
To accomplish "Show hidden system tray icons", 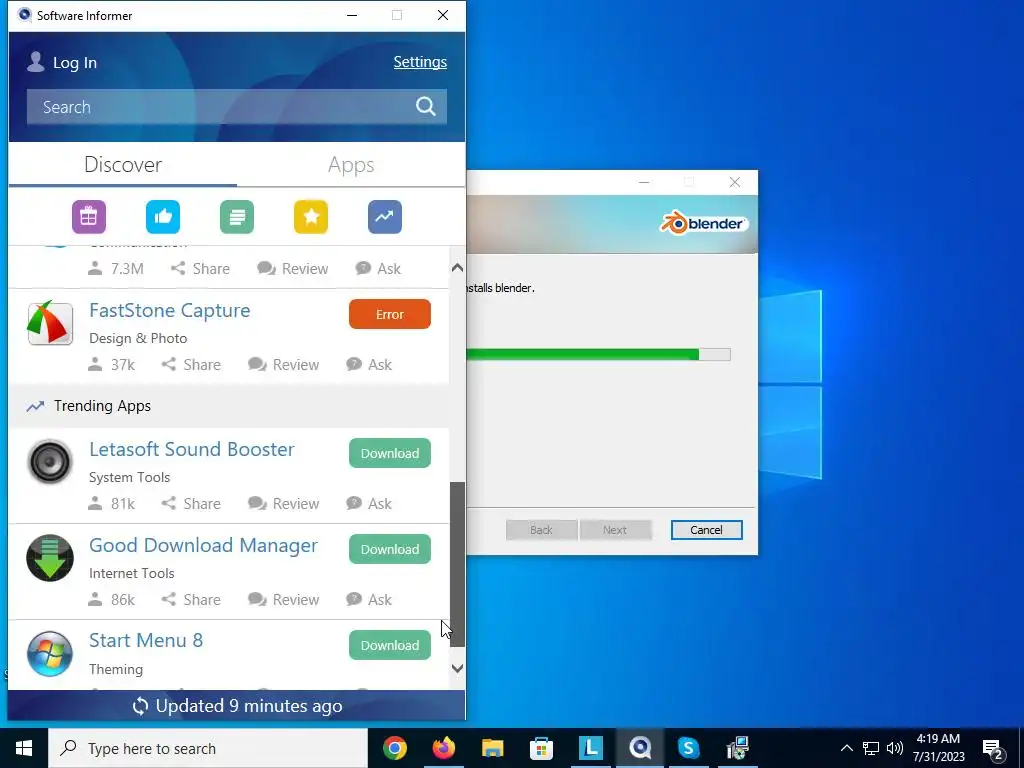I will click(x=846, y=748).
